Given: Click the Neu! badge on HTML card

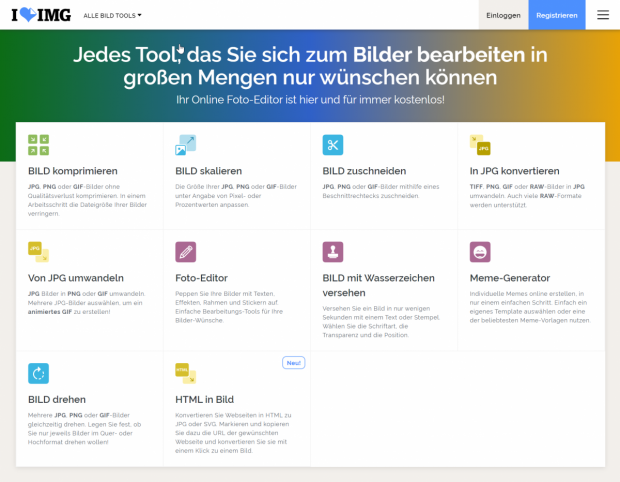Looking at the screenshot, I should pos(293,362).
